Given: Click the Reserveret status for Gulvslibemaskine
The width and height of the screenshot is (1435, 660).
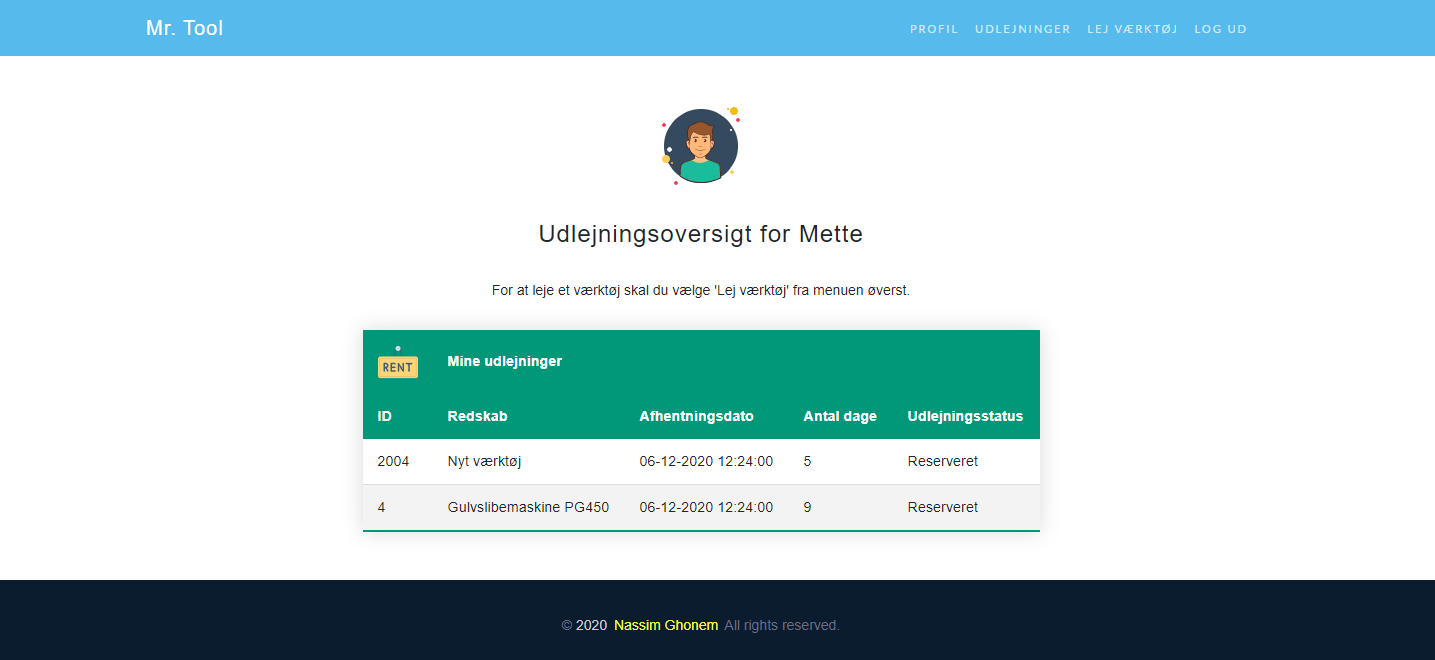Looking at the screenshot, I should click(x=942, y=507).
